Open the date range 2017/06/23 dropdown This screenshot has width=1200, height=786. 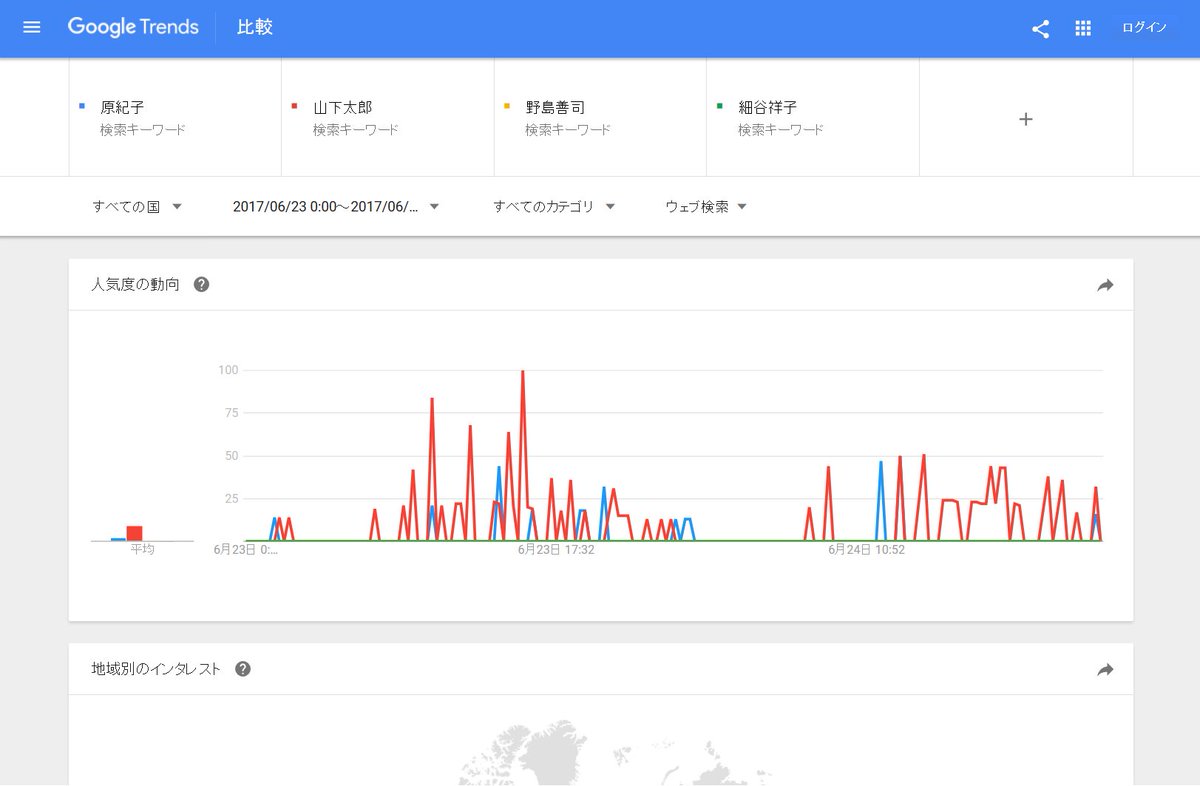pos(336,207)
